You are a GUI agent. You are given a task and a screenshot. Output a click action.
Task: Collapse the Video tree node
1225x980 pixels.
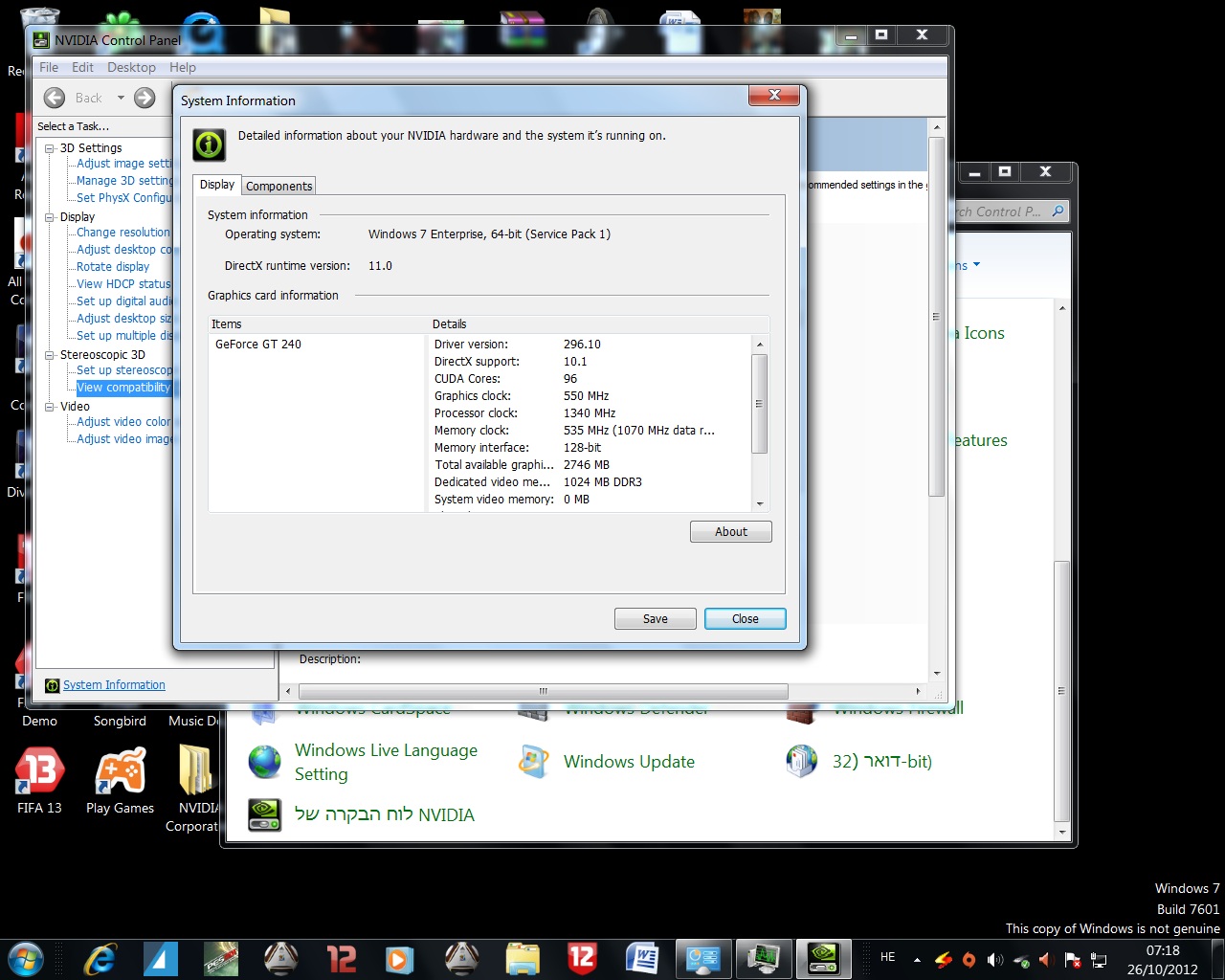(x=50, y=407)
